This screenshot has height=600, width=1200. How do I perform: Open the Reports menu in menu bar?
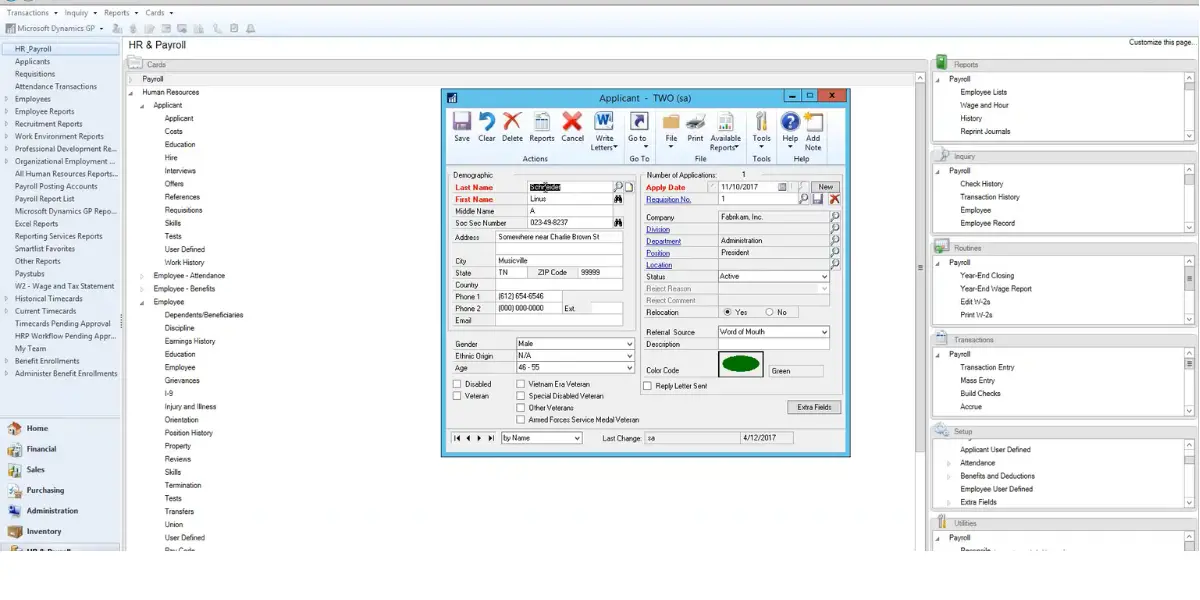[120, 13]
